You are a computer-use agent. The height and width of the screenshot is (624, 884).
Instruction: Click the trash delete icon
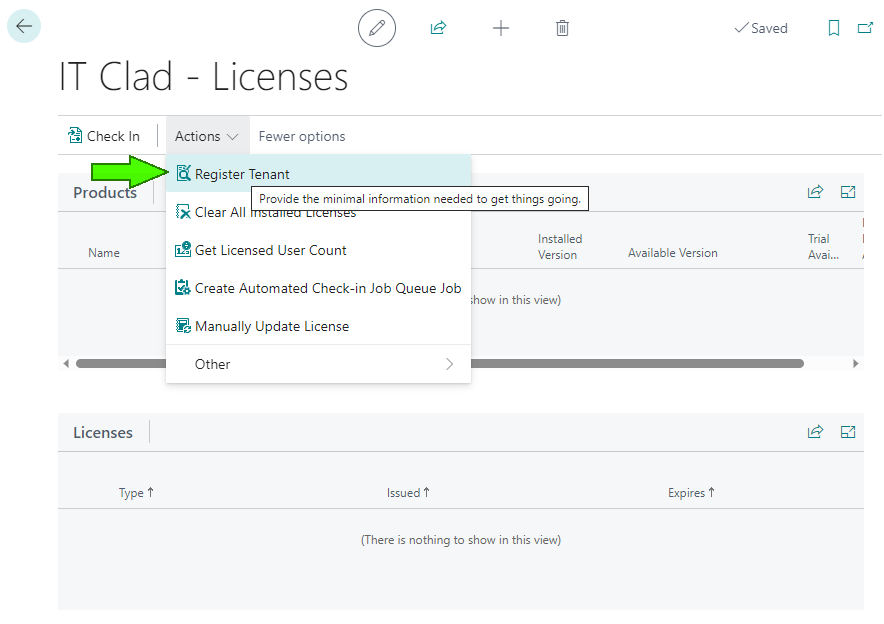click(x=562, y=28)
